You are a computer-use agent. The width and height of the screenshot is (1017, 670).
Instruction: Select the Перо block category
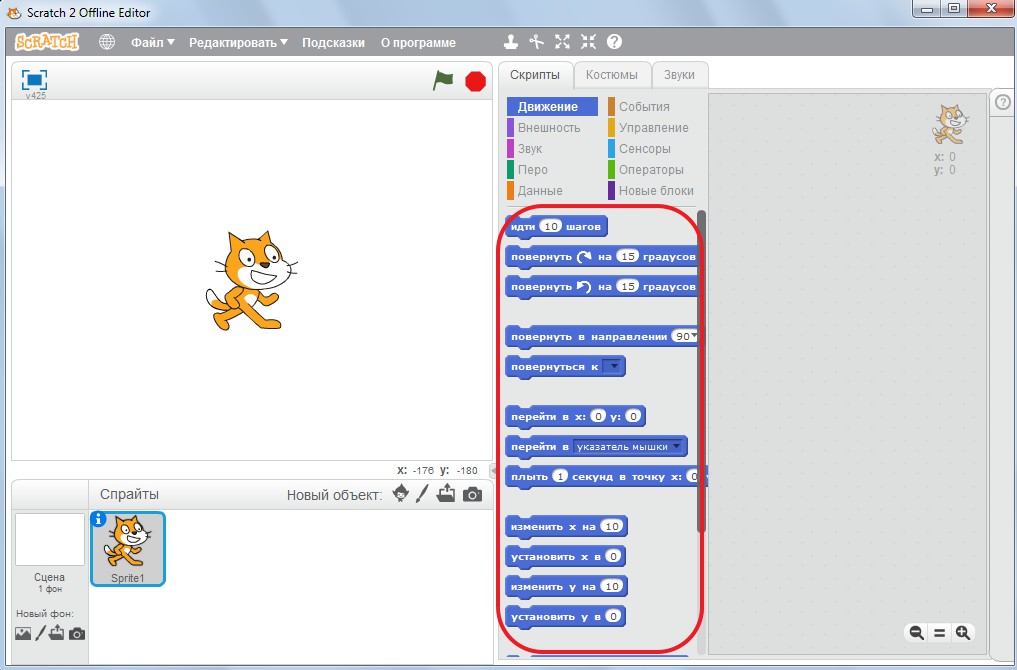click(528, 169)
